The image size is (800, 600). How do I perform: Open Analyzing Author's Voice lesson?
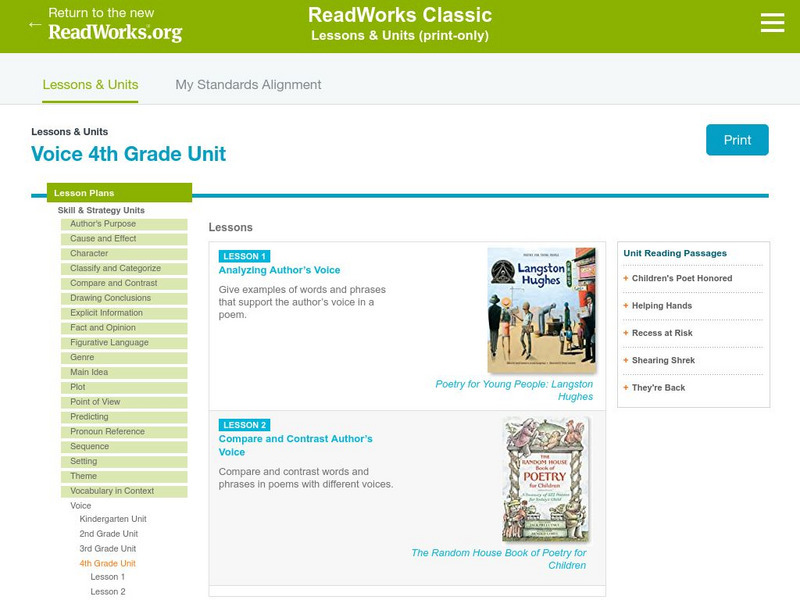click(280, 270)
